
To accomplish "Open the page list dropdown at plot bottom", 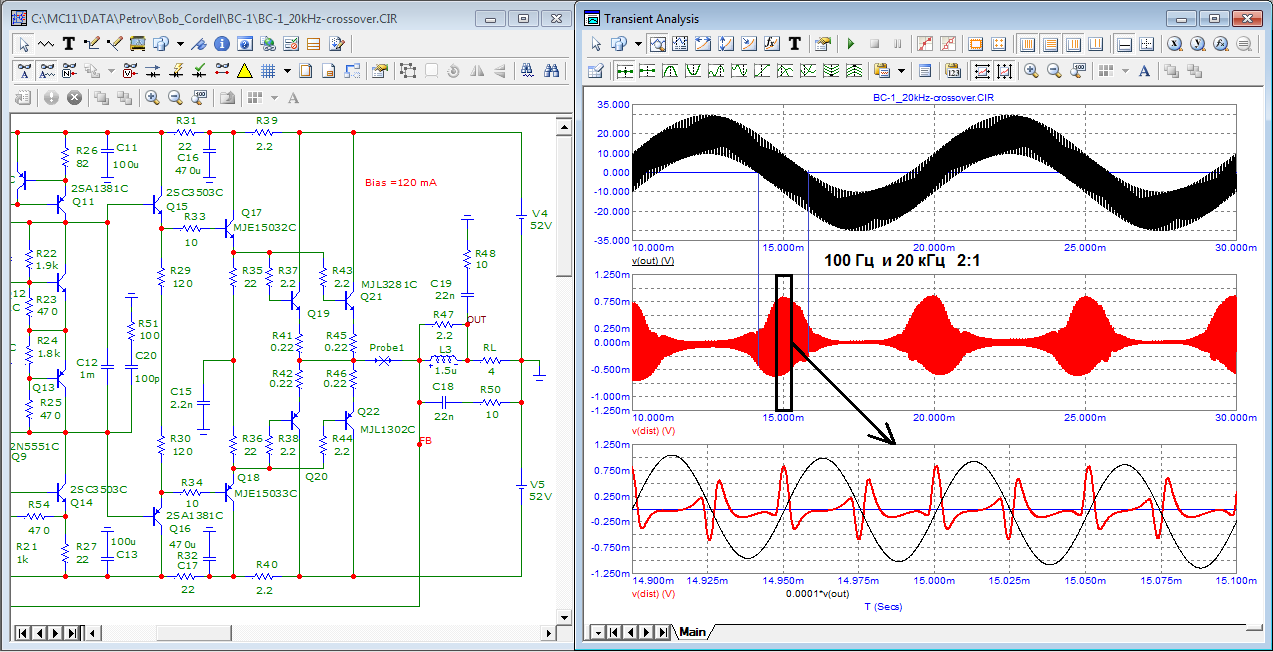I will pos(596,632).
